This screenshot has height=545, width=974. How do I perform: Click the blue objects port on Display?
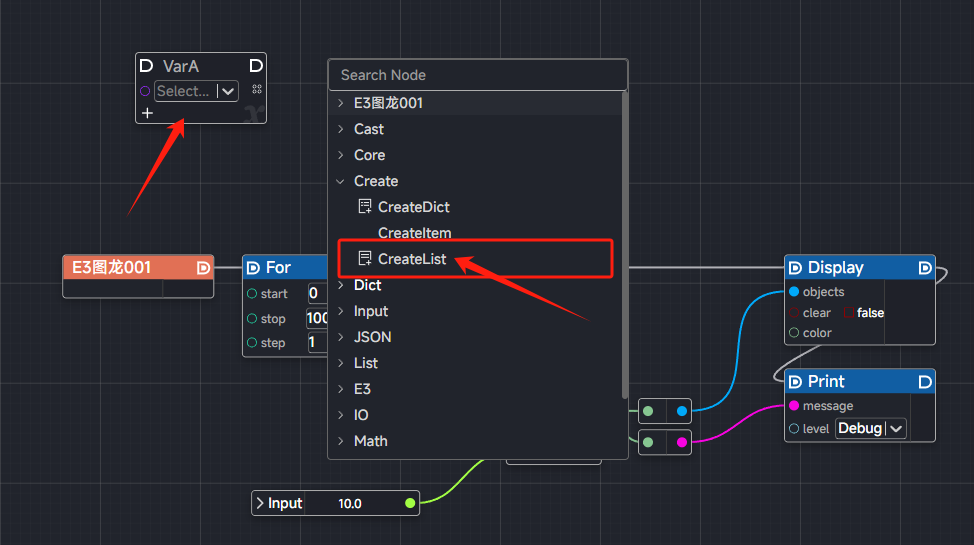tap(794, 292)
